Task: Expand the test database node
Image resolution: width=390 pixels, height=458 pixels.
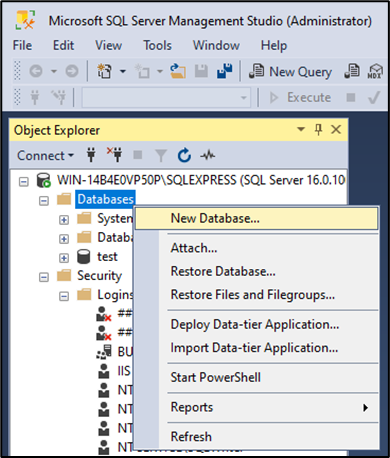Action: 64,258
